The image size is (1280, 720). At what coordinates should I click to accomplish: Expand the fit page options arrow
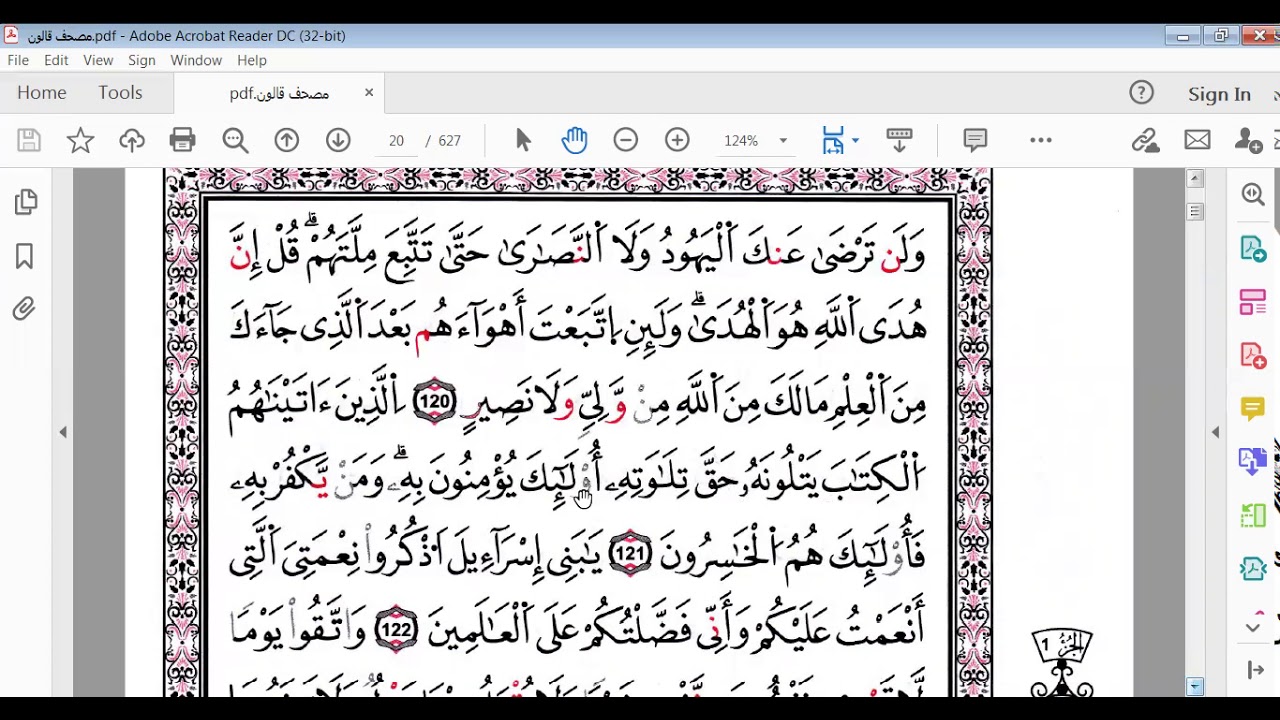pos(855,141)
